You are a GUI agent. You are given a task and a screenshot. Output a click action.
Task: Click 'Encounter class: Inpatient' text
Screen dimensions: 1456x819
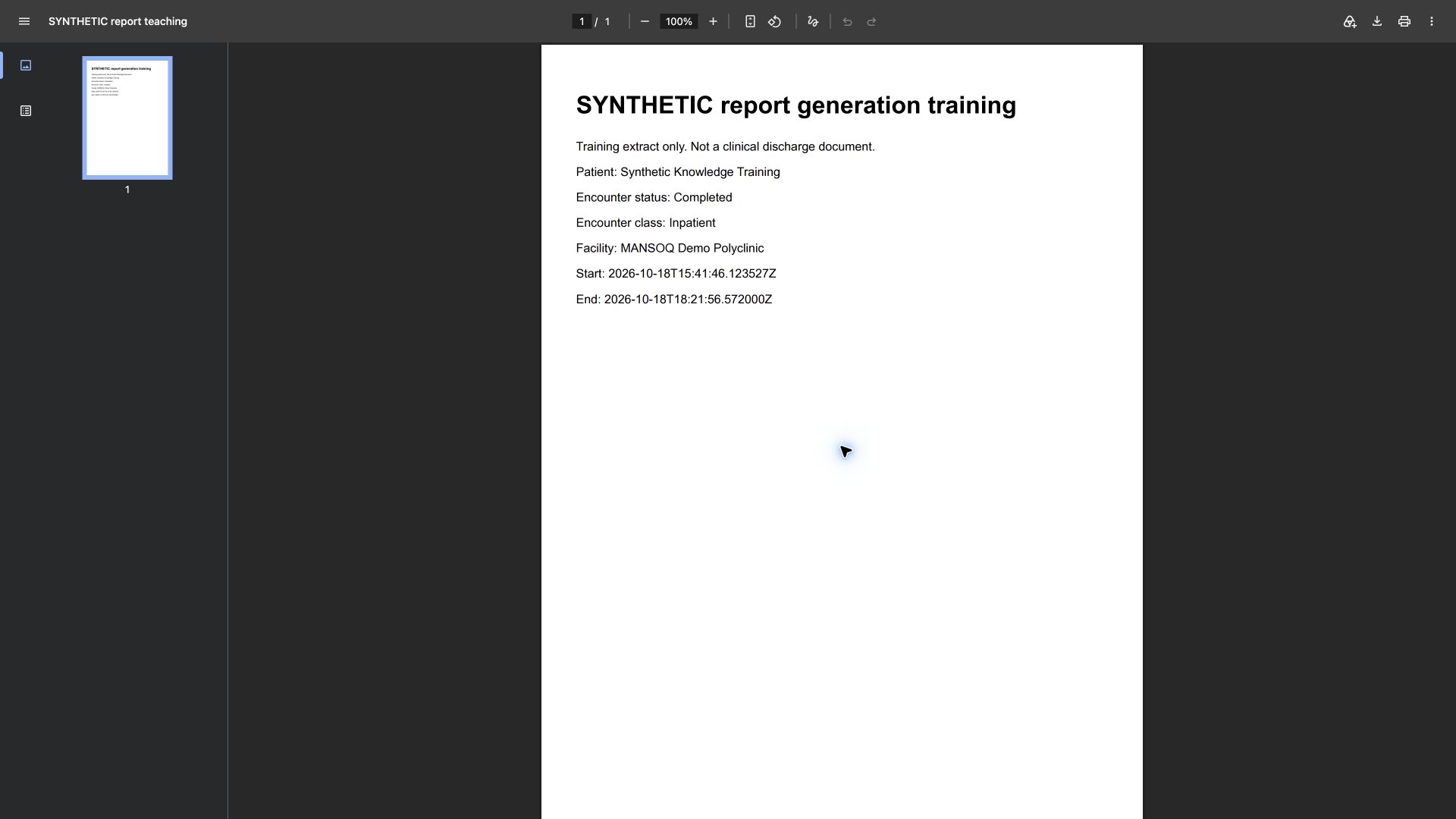pos(645,223)
